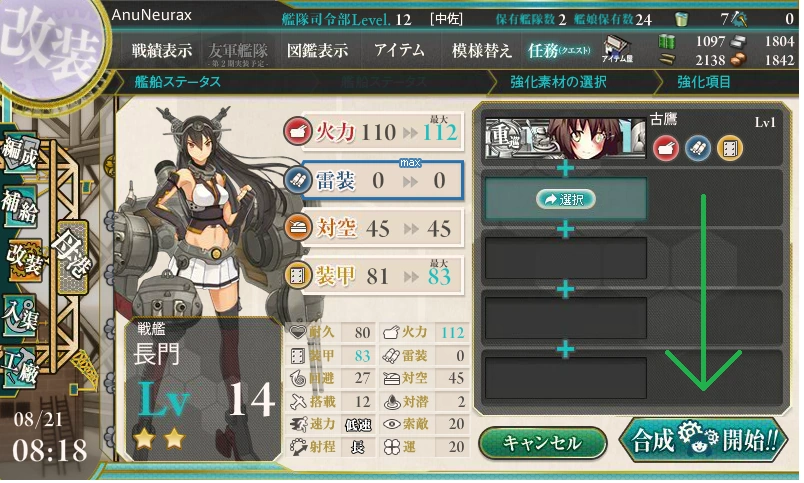Open the 任務 (クエスト) quest menu
This screenshot has height=483, width=804.
(x=558, y=50)
